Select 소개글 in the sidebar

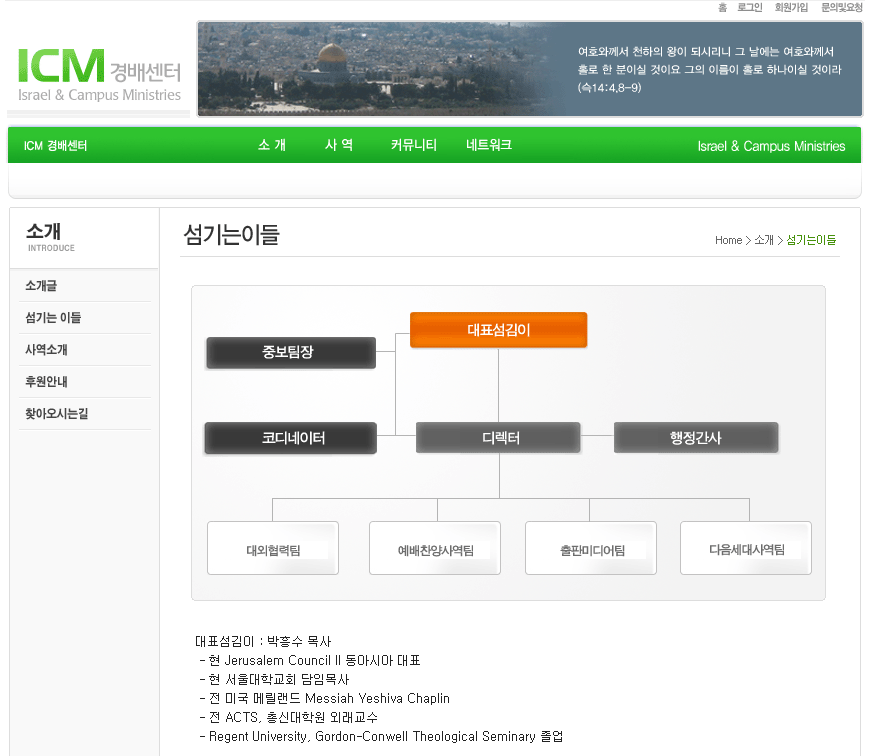pyautogui.click(x=41, y=286)
